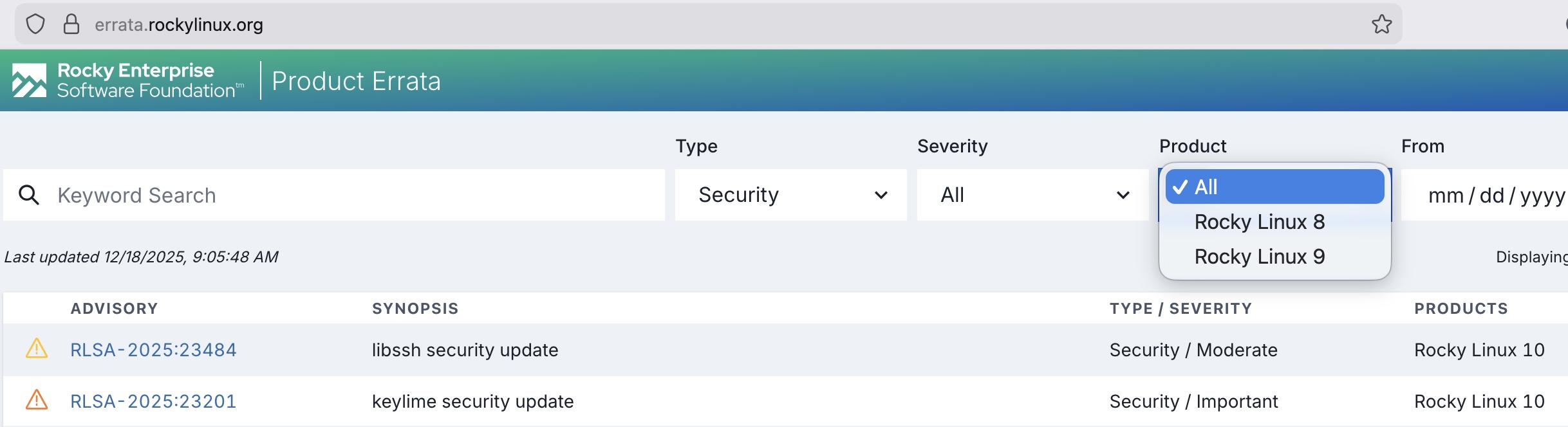The height and width of the screenshot is (427, 1568).
Task: Click the site security lock icon
Action: click(x=71, y=24)
